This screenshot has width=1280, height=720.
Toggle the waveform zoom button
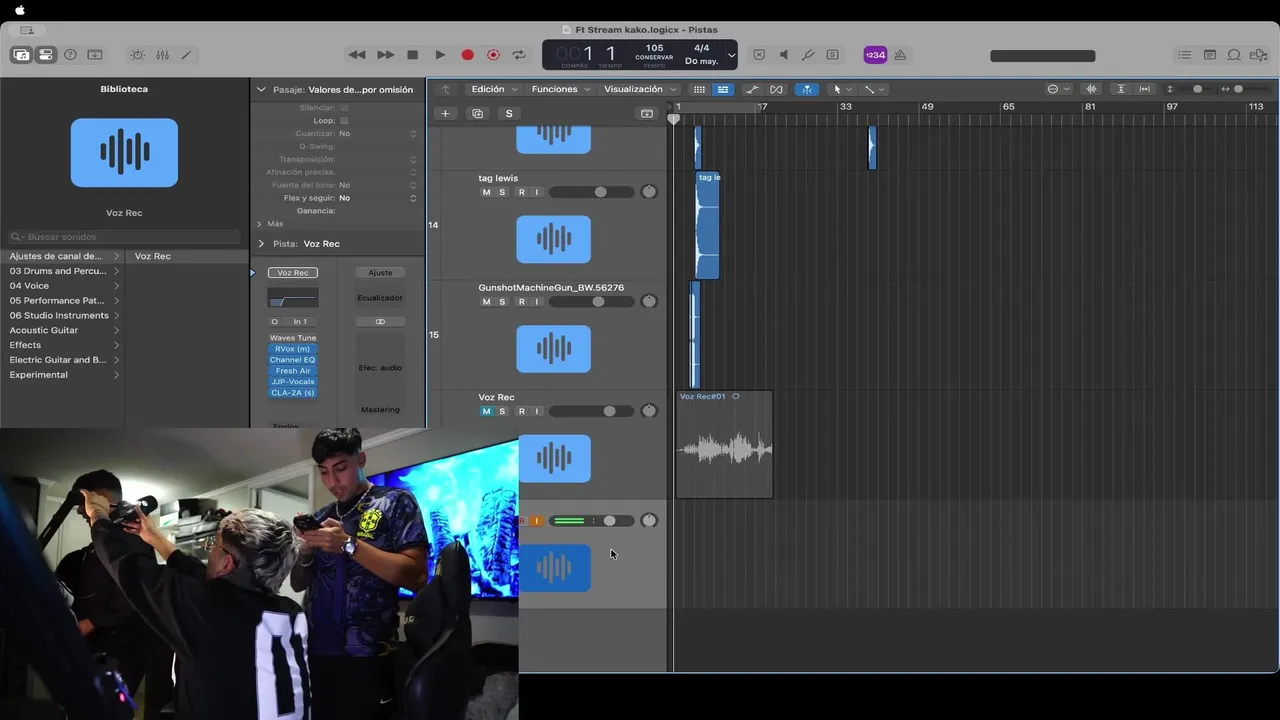pyautogui.click(x=1091, y=89)
